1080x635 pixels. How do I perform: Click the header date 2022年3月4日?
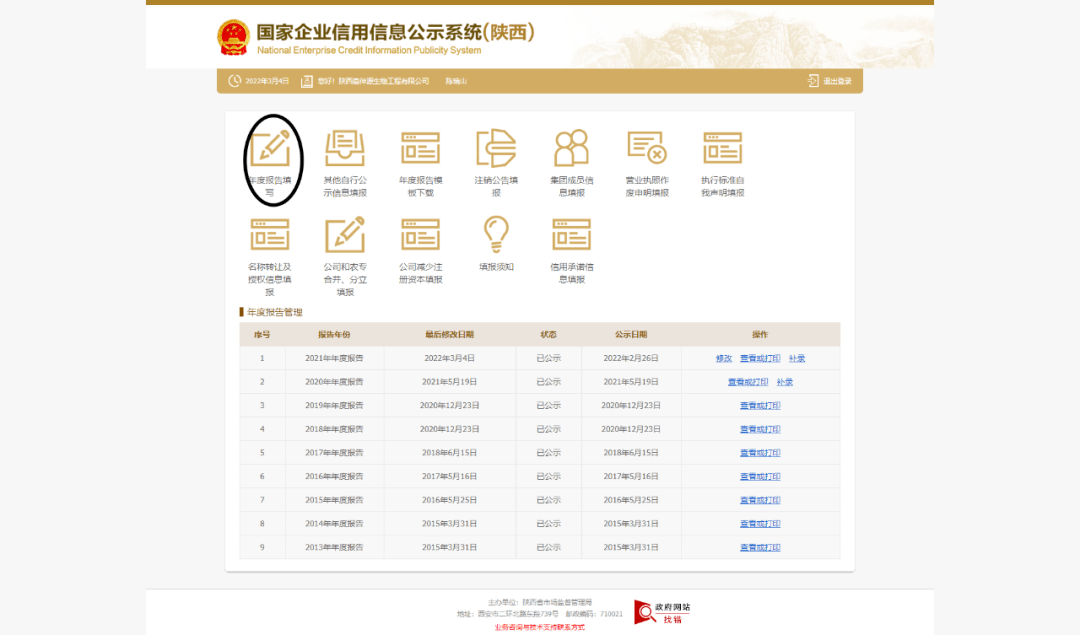click(x=267, y=81)
